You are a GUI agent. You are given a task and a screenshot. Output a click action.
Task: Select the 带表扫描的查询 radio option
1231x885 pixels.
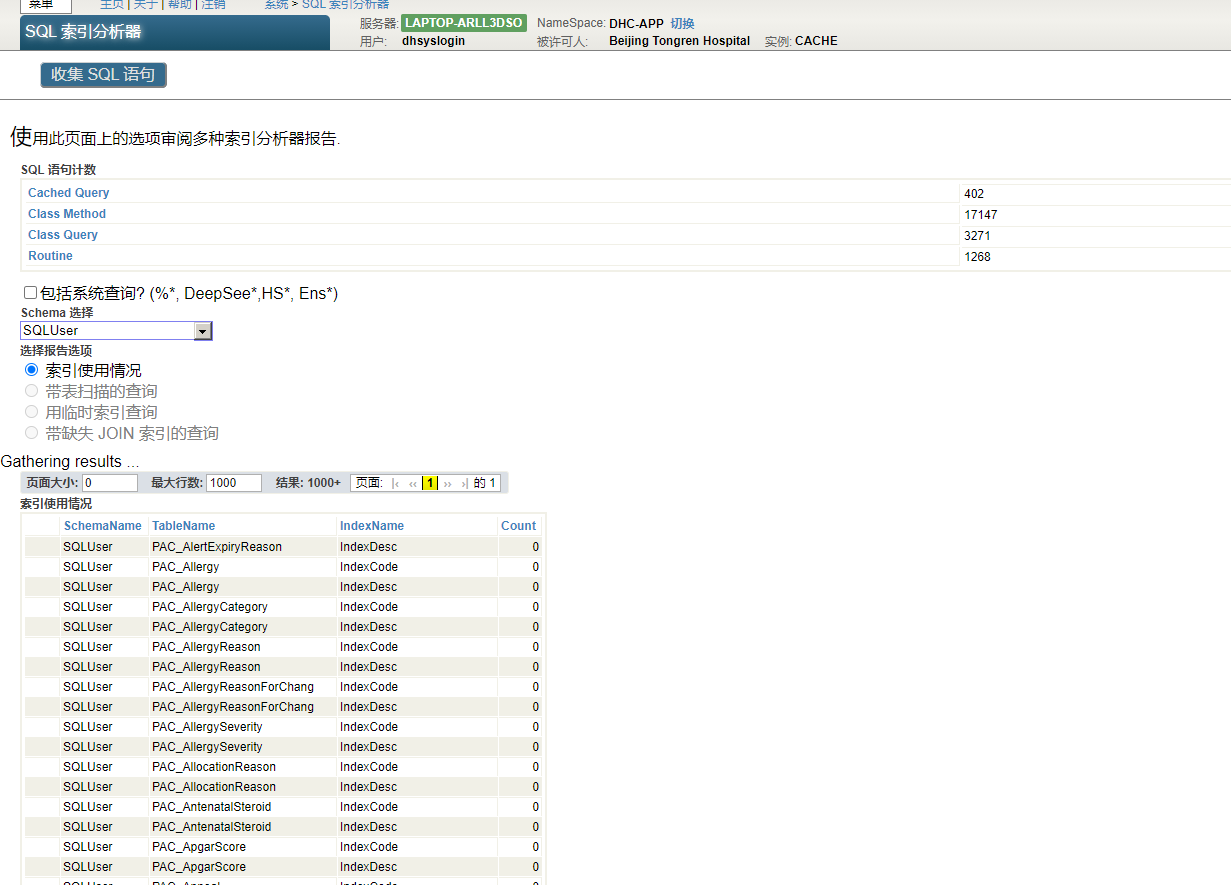click(31, 391)
